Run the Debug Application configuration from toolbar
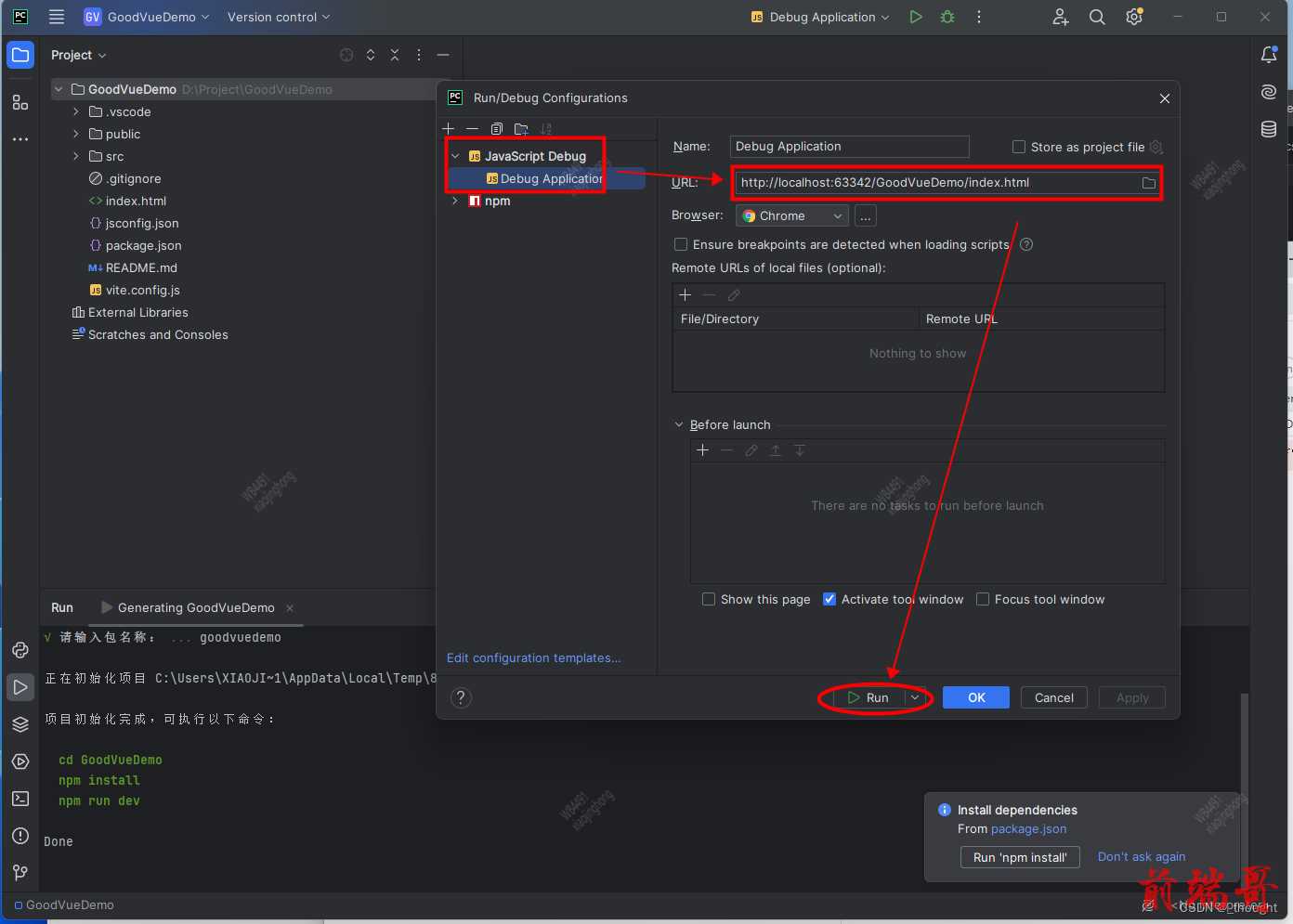Viewport: 1293px width, 924px height. tap(916, 17)
